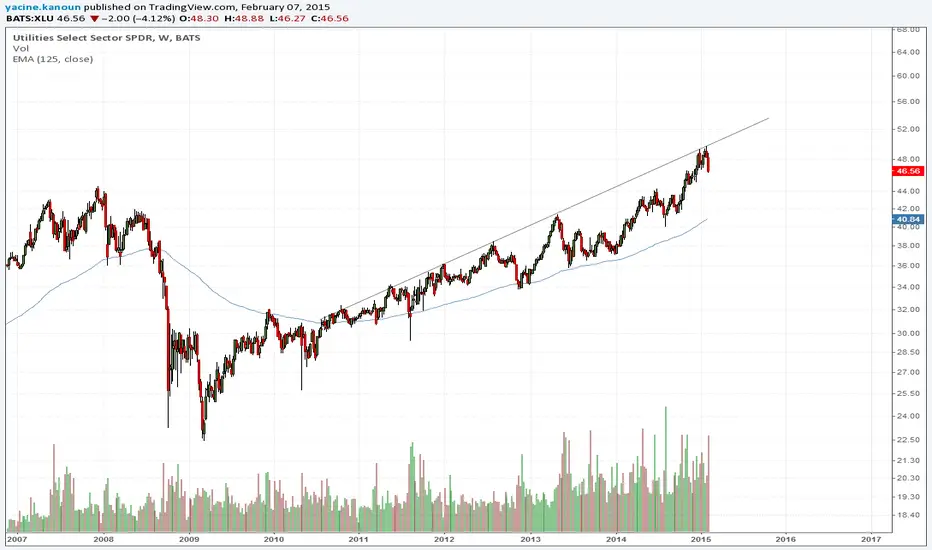
Task: Click the 34.00 price axis label
Action: (908, 287)
